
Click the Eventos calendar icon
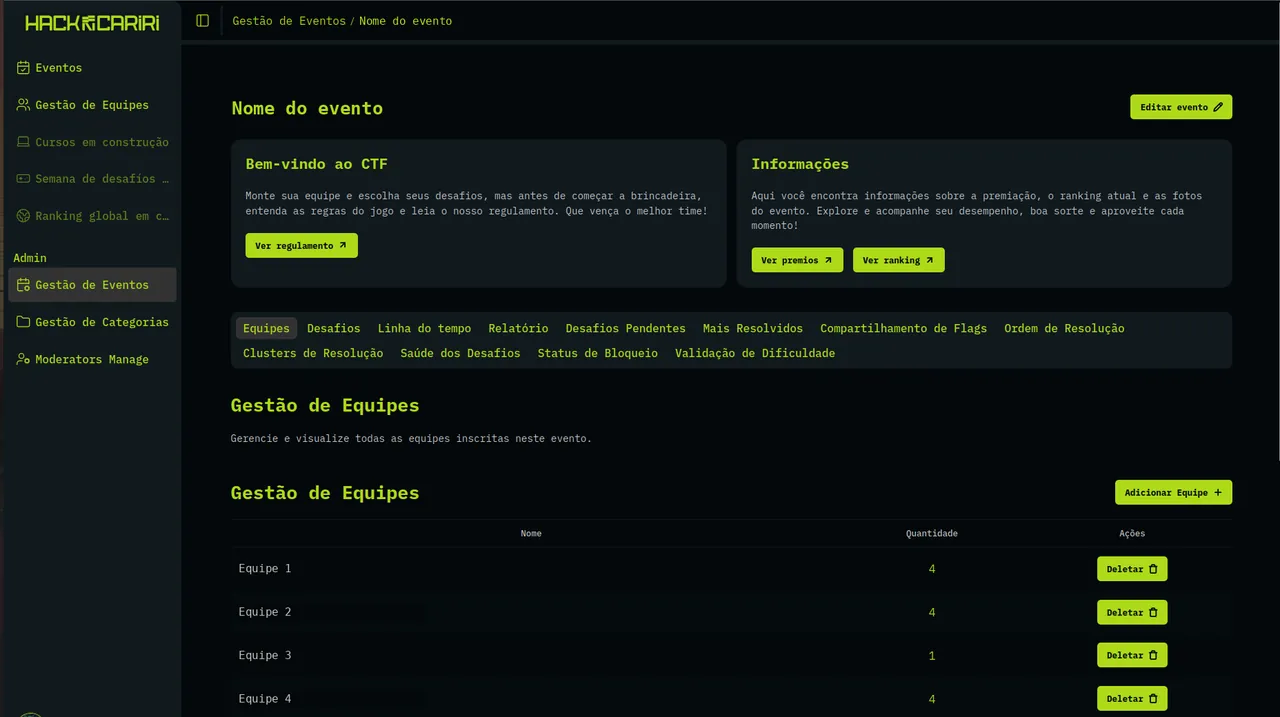click(x=24, y=68)
